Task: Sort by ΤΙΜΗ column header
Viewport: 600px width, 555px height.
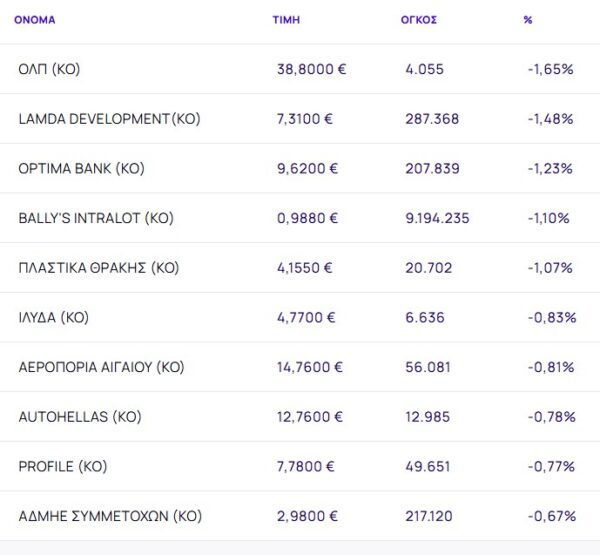Action: (286, 20)
